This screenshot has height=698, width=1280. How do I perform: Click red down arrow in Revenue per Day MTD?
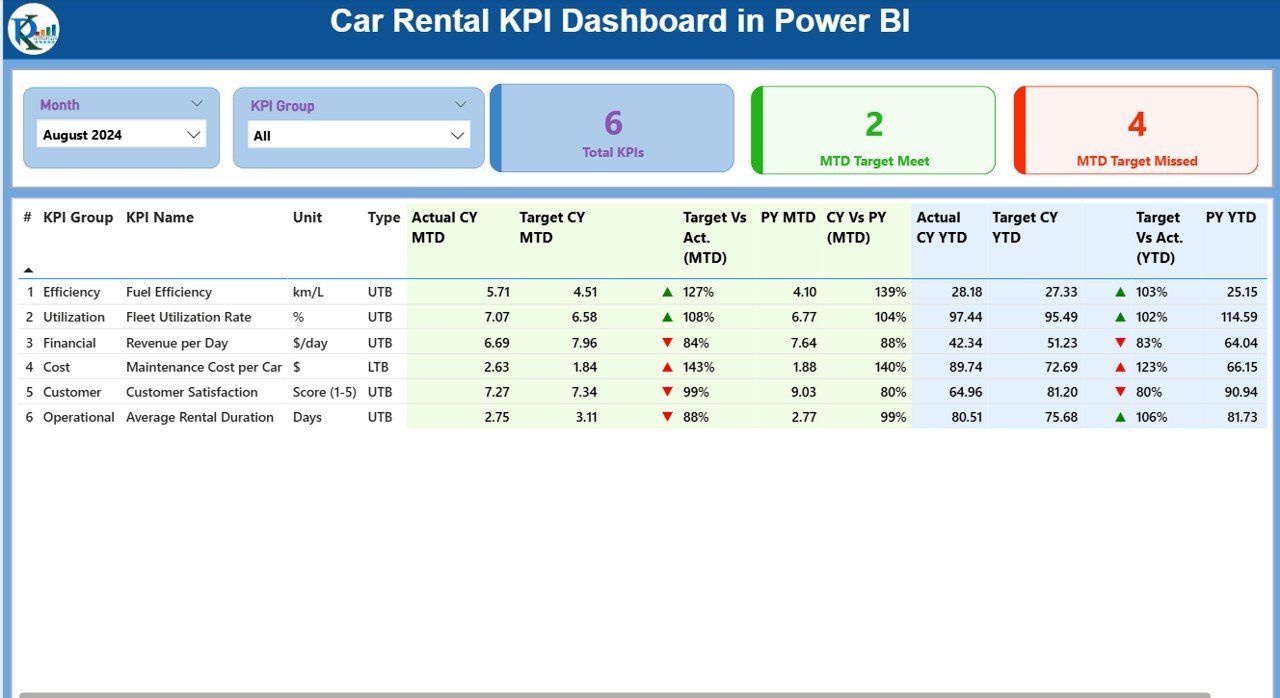[667, 343]
